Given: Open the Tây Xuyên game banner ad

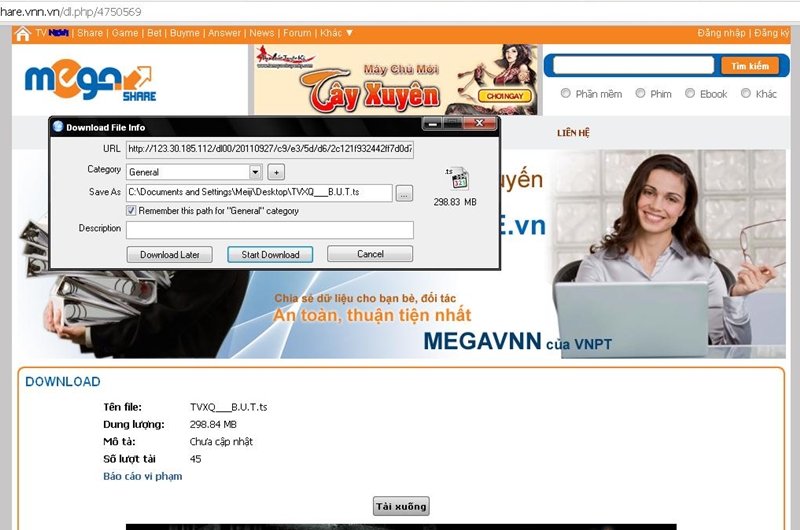Looking at the screenshot, I should tap(396, 80).
